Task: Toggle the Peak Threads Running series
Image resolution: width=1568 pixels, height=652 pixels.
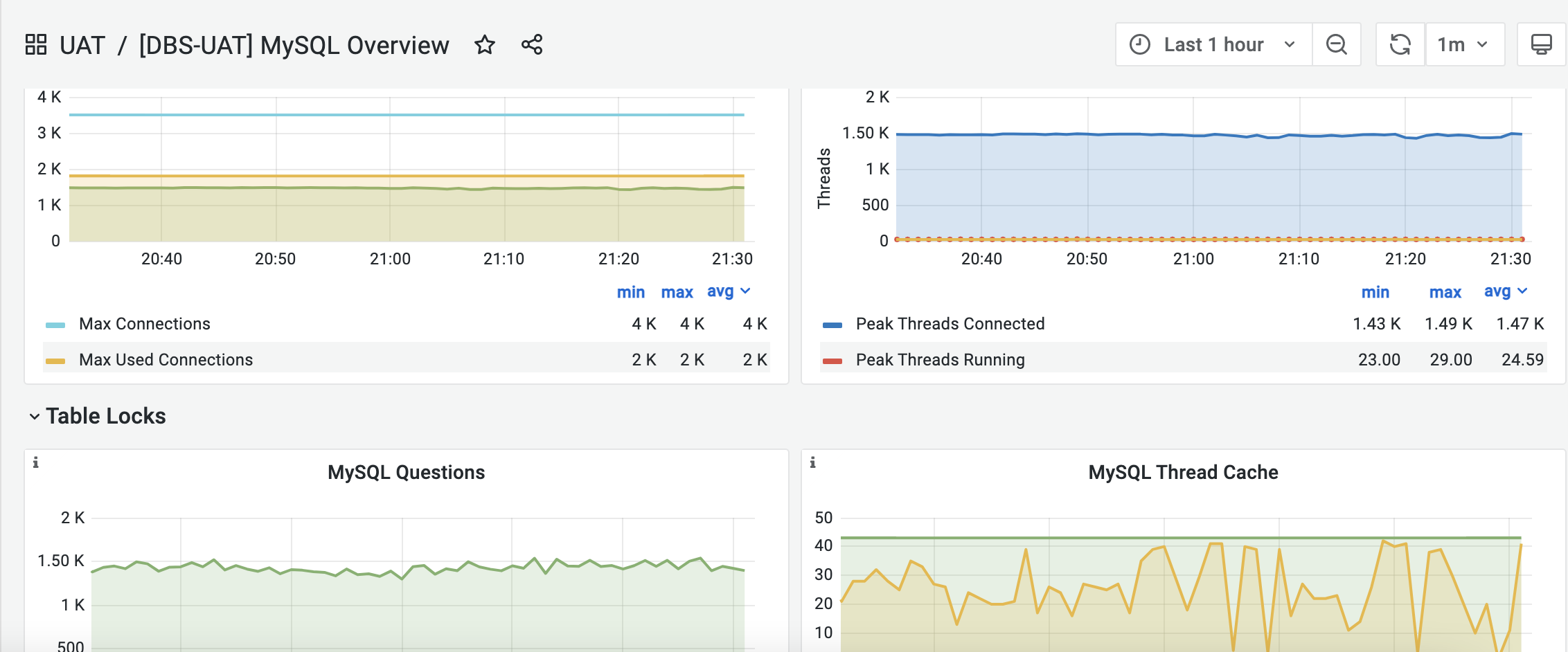Action: point(941,360)
